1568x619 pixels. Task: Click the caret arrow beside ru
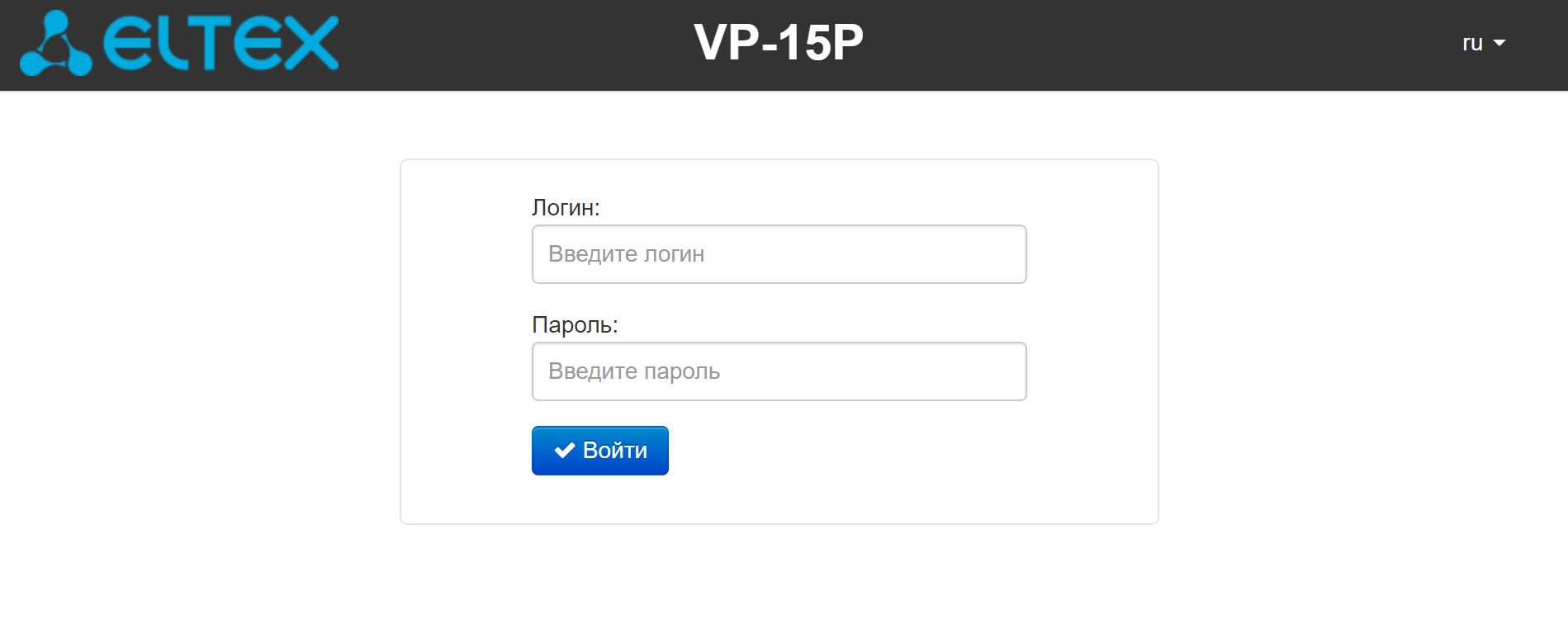coord(1499,43)
